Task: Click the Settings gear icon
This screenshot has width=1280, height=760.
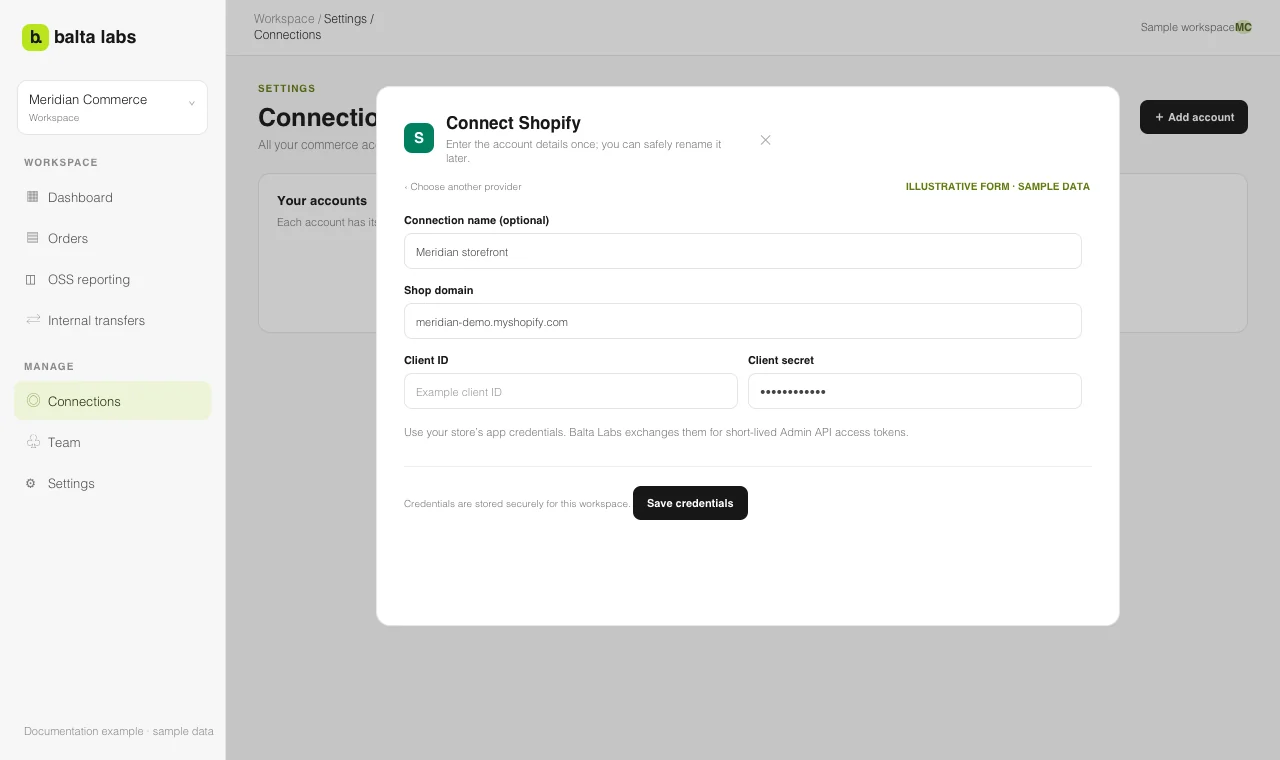Action: [31, 483]
